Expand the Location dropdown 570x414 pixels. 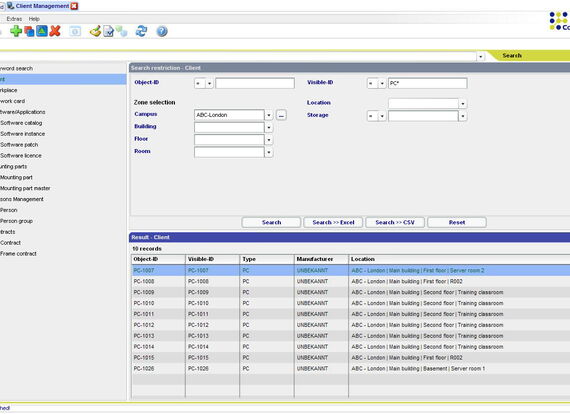462,104
